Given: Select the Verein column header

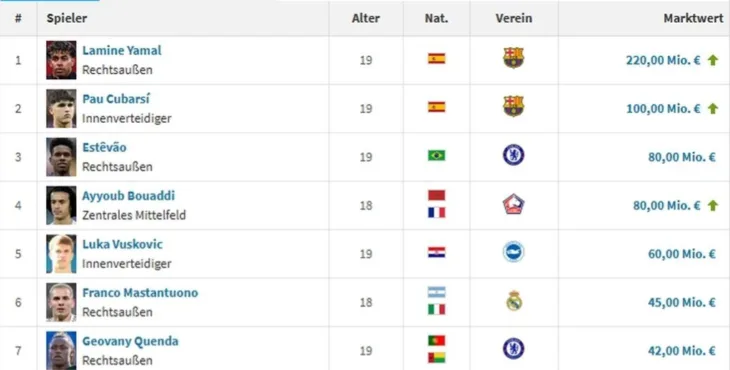Looking at the screenshot, I should point(514,18).
